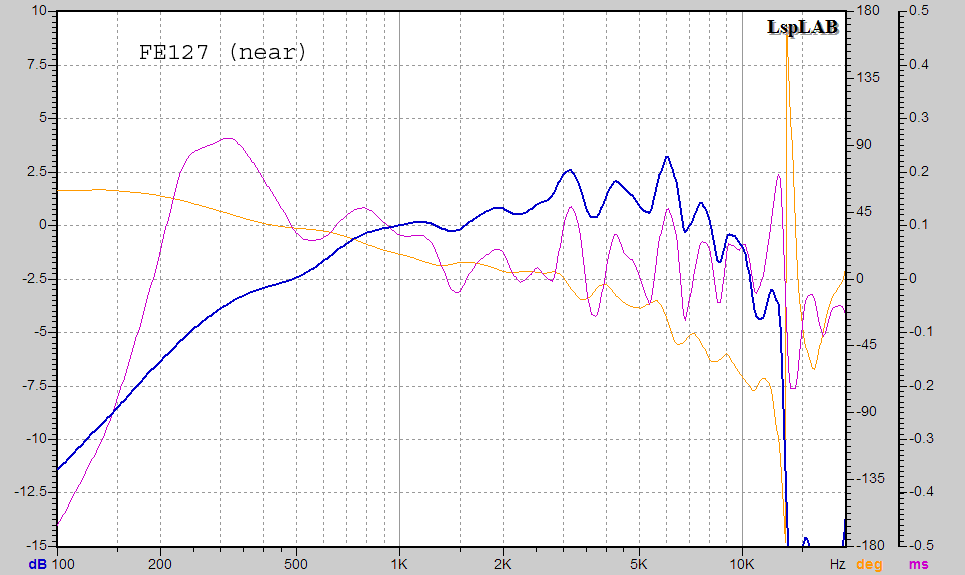Click the orange 'deg' axis unit label

click(x=869, y=564)
